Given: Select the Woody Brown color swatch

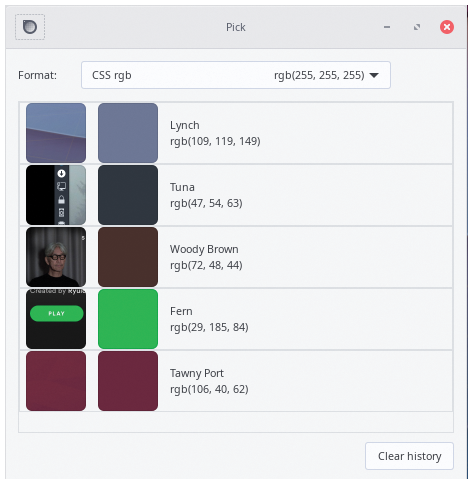Looking at the screenshot, I should pos(128,257).
